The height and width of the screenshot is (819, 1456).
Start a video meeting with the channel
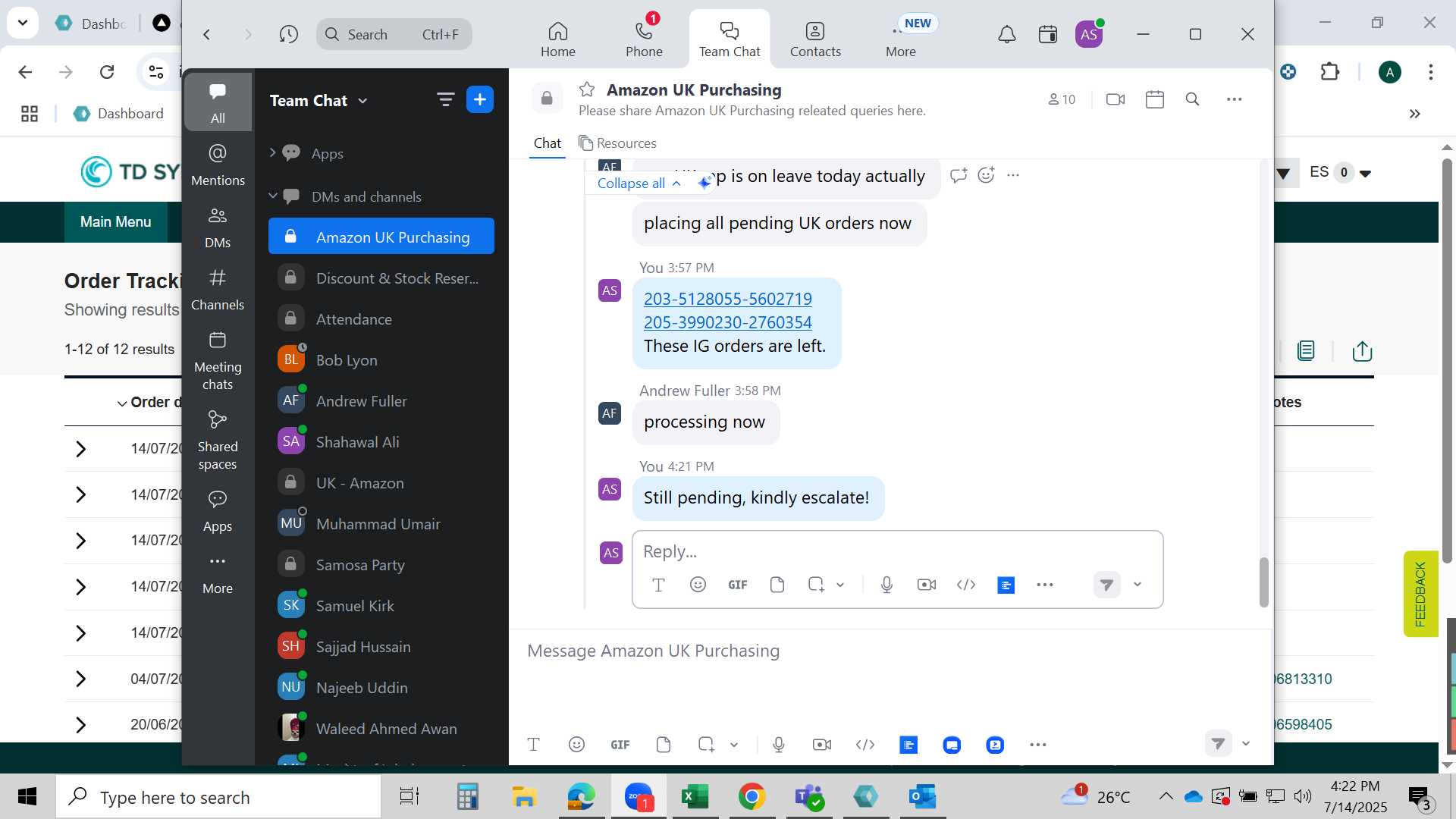1116,99
